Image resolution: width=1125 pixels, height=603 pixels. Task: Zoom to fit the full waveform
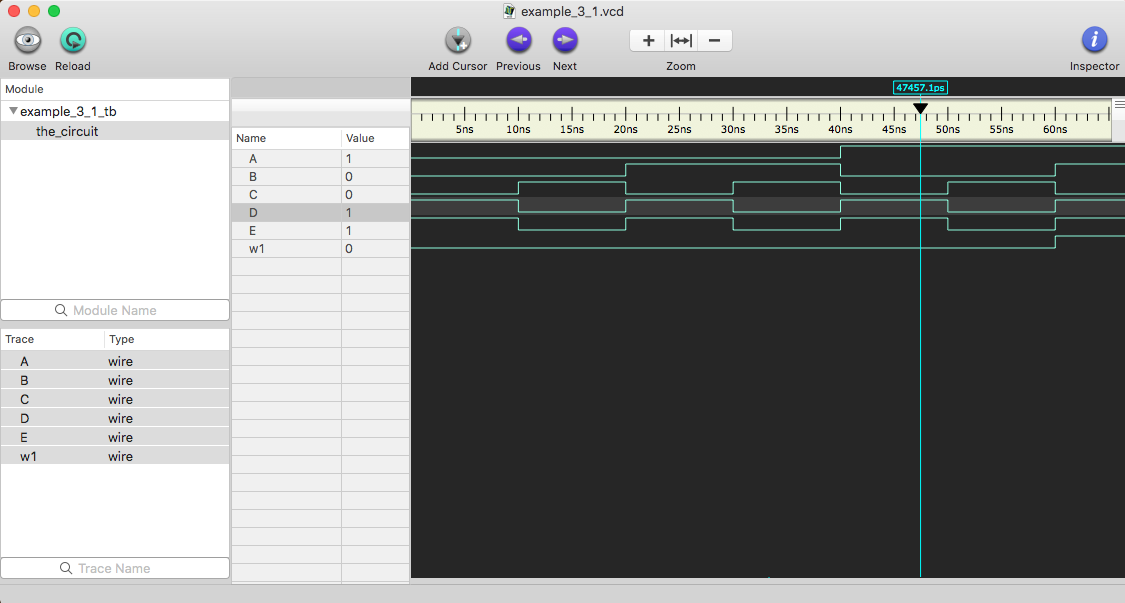(681, 40)
